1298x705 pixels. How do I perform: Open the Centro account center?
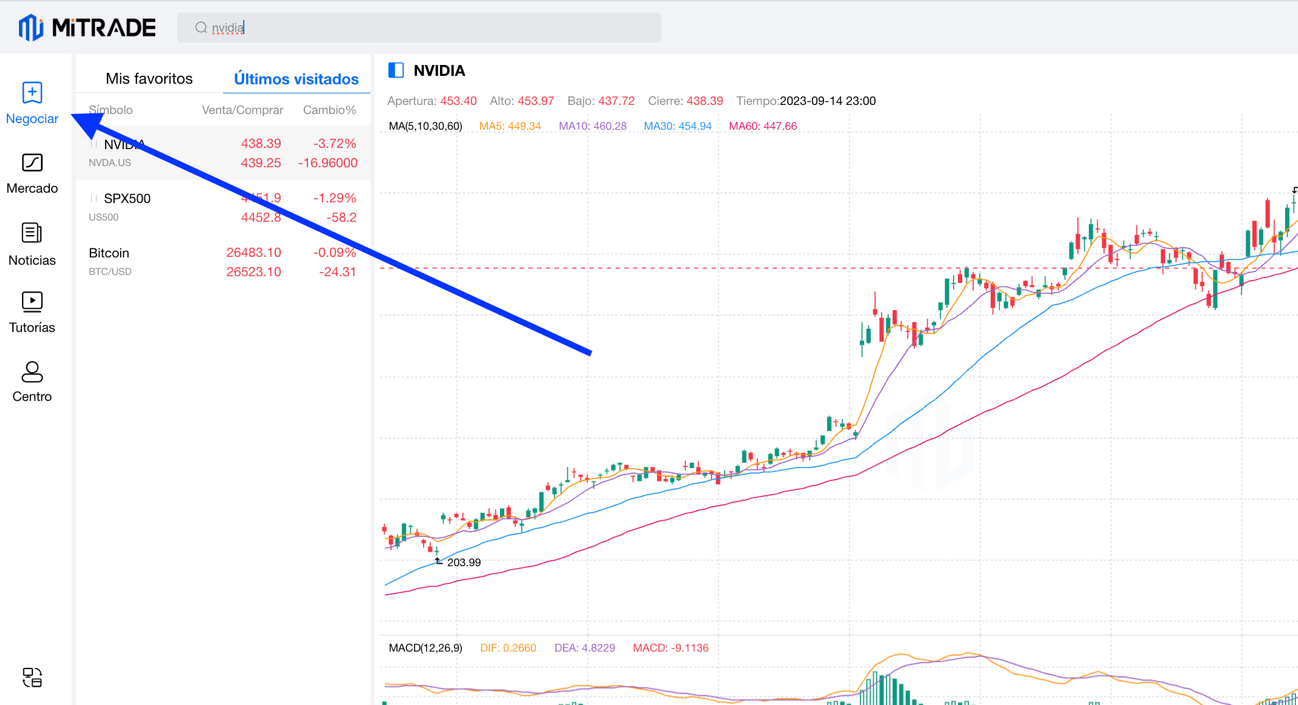pos(32,382)
